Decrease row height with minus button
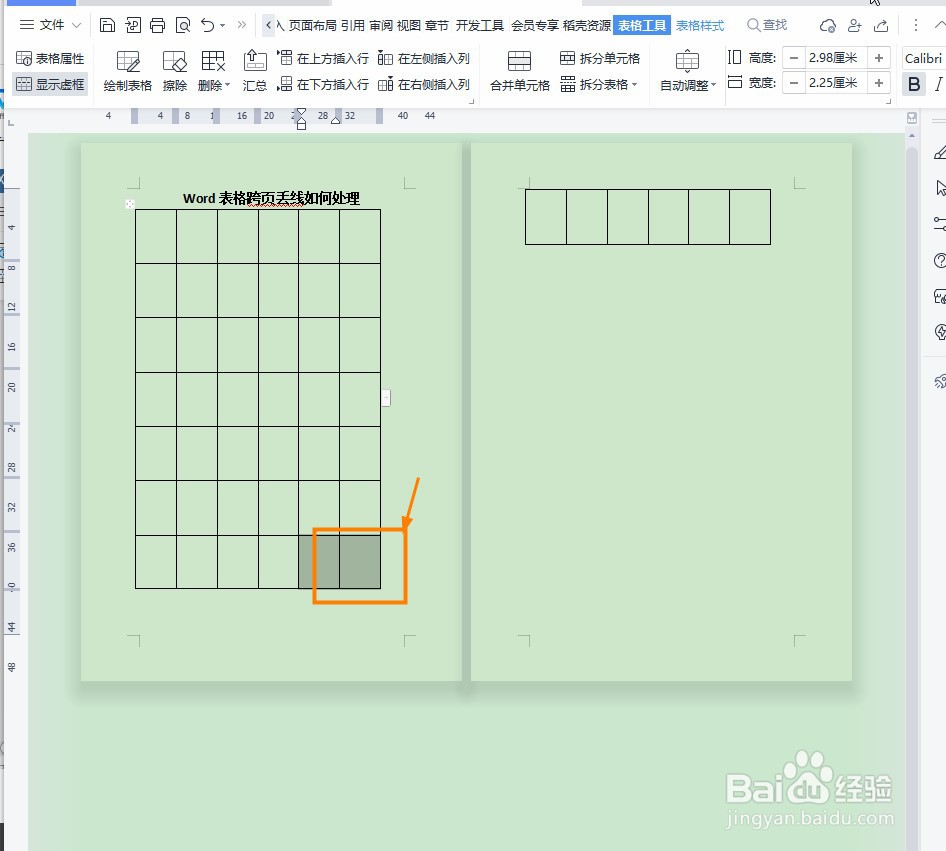Screen dimensions: 946x851 794,58
